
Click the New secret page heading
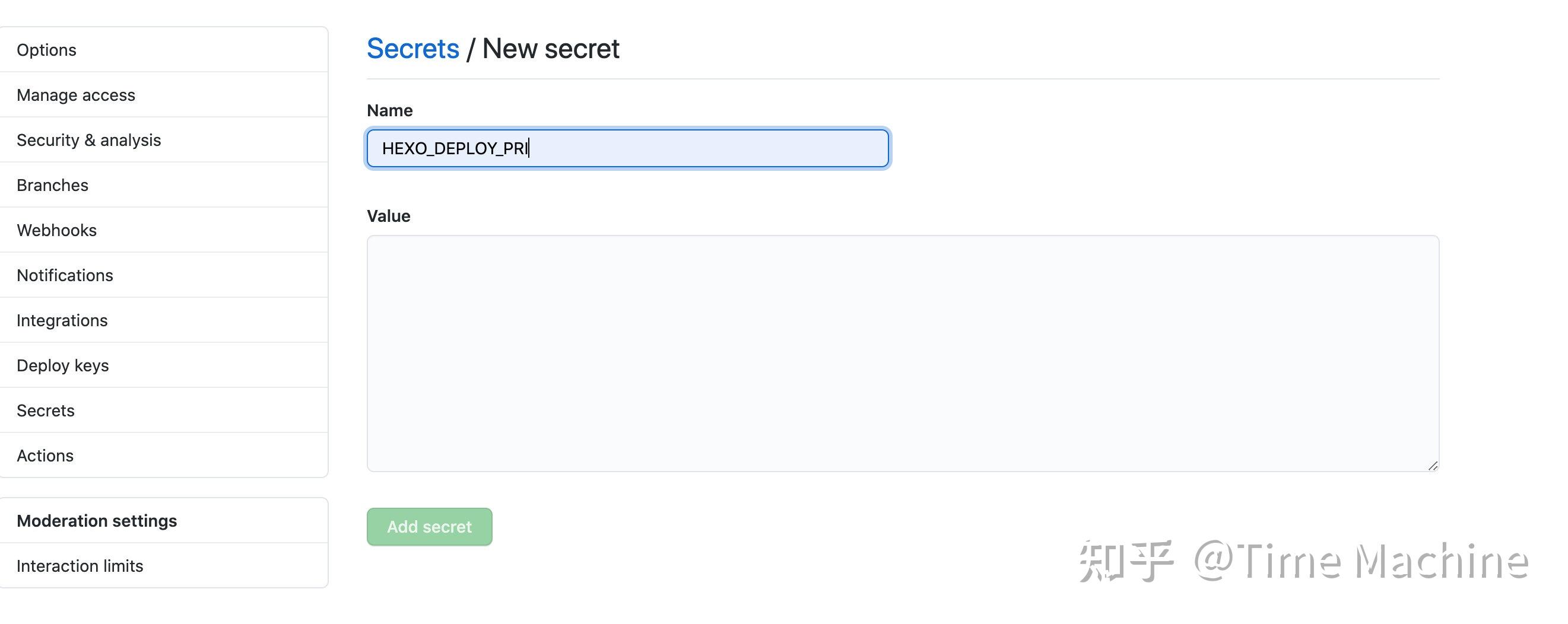click(550, 49)
